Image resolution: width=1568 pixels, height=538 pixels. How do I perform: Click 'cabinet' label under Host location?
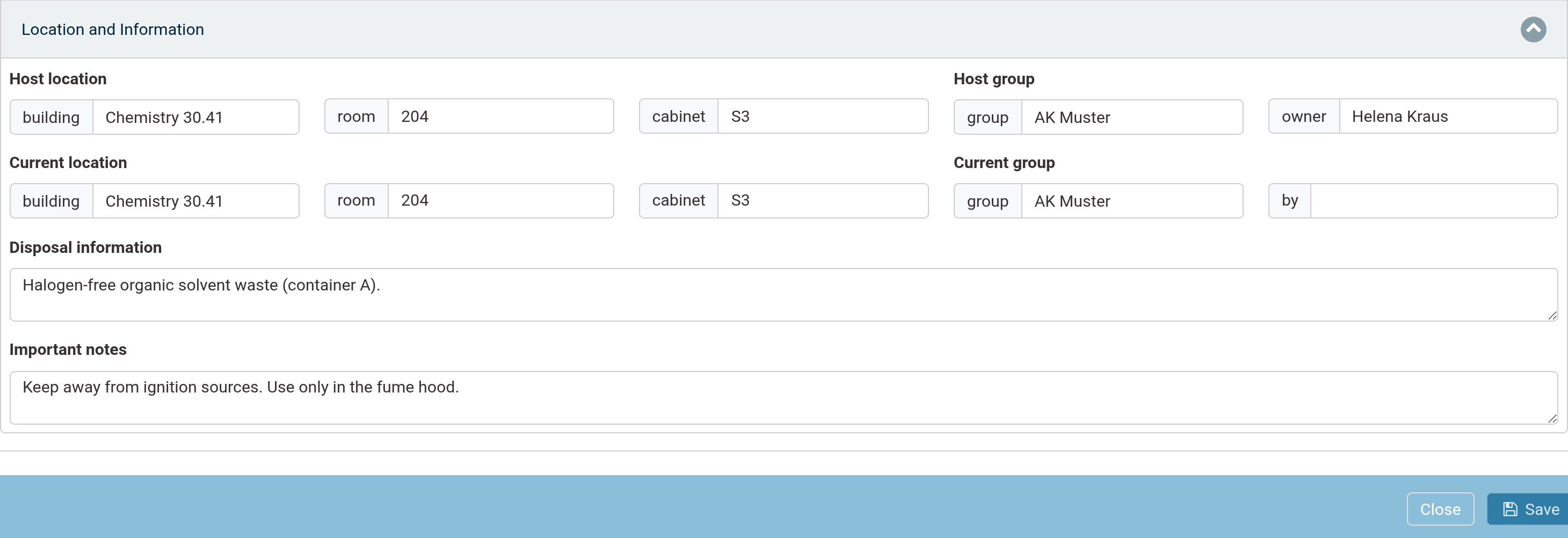[679, 116]
